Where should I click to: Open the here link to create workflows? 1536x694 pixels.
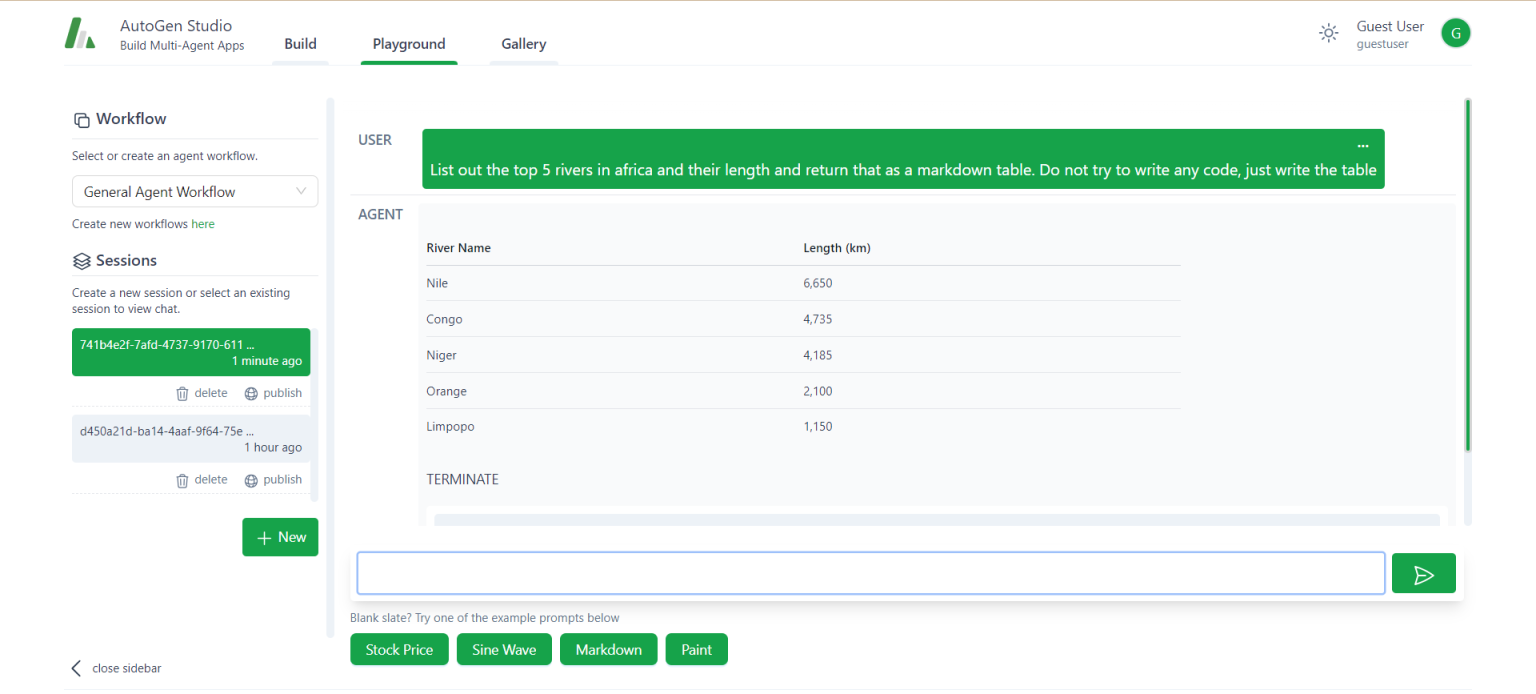coord(203,223)
